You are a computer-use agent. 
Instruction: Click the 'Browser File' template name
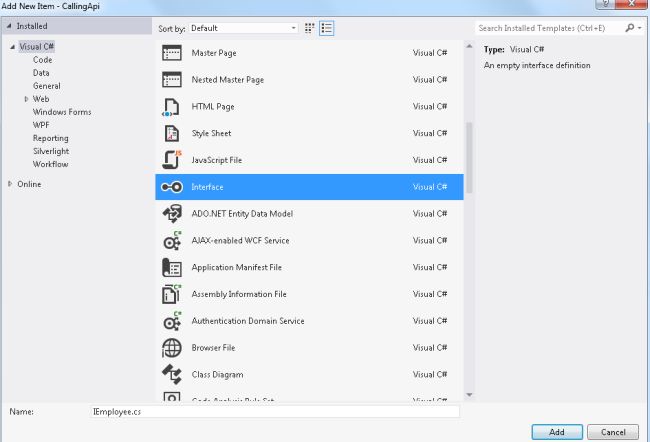(x=213, y=347)
